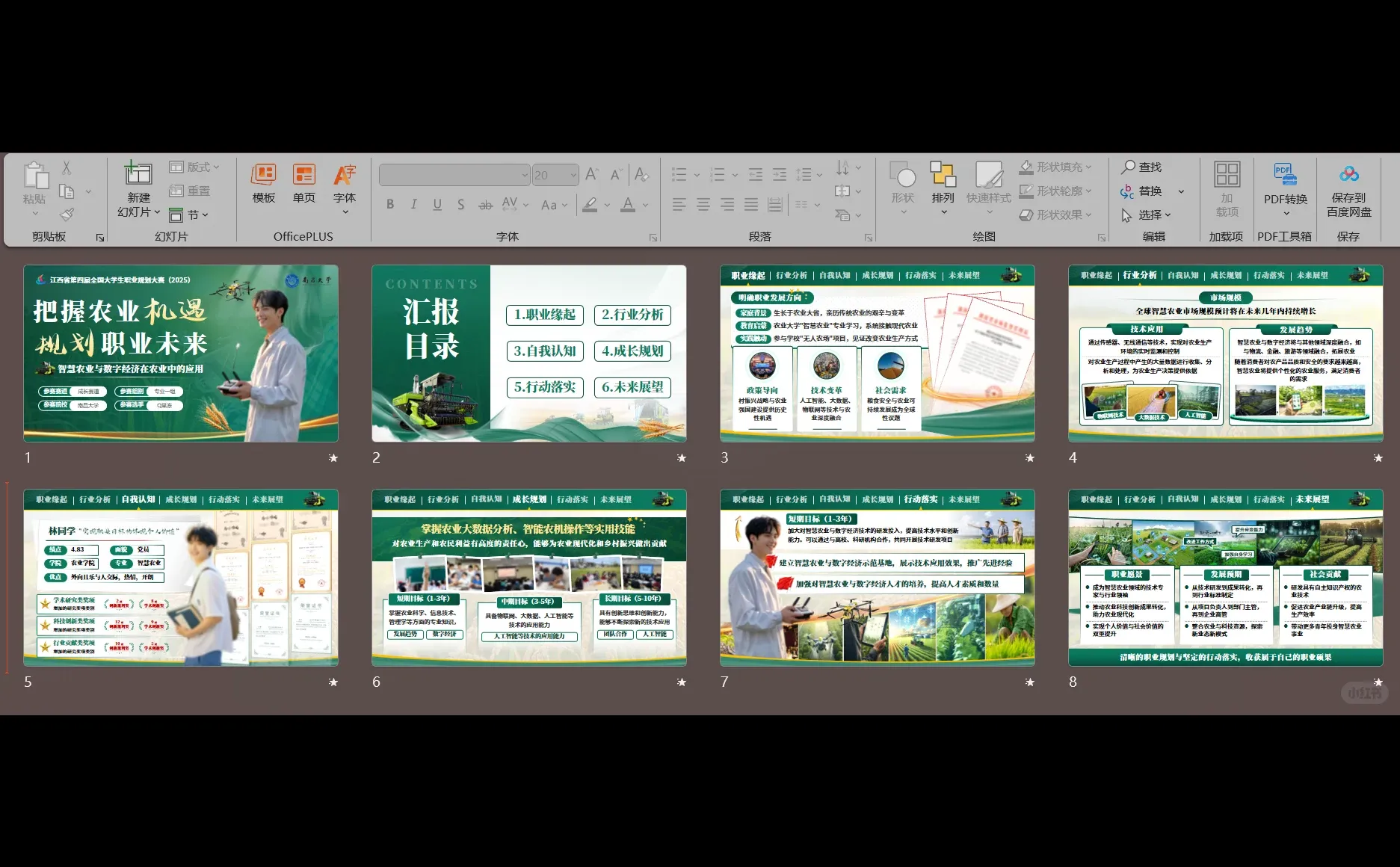This screenshot has width=1400, height=867.
Task: Justify text in paragraph group
Action: (750, 204)
